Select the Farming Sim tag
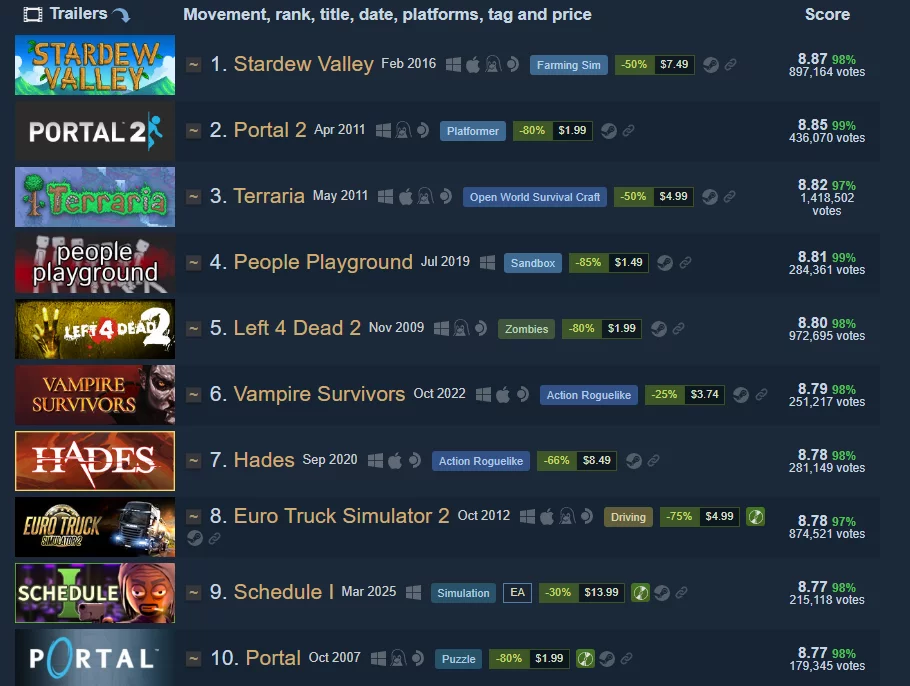The image size is (910, 686). tap(568, 65)
